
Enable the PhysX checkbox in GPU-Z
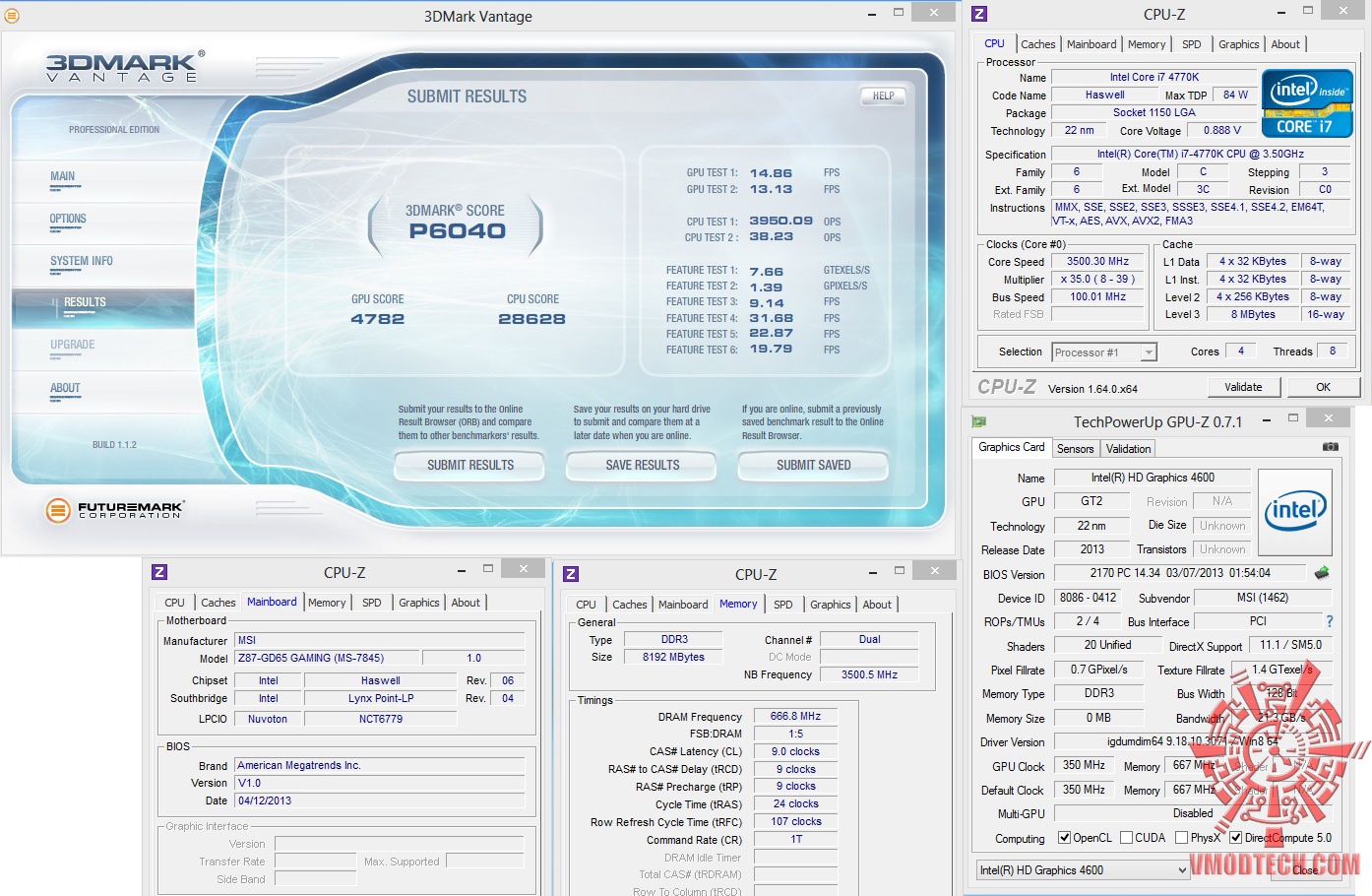pos(1180,837)
